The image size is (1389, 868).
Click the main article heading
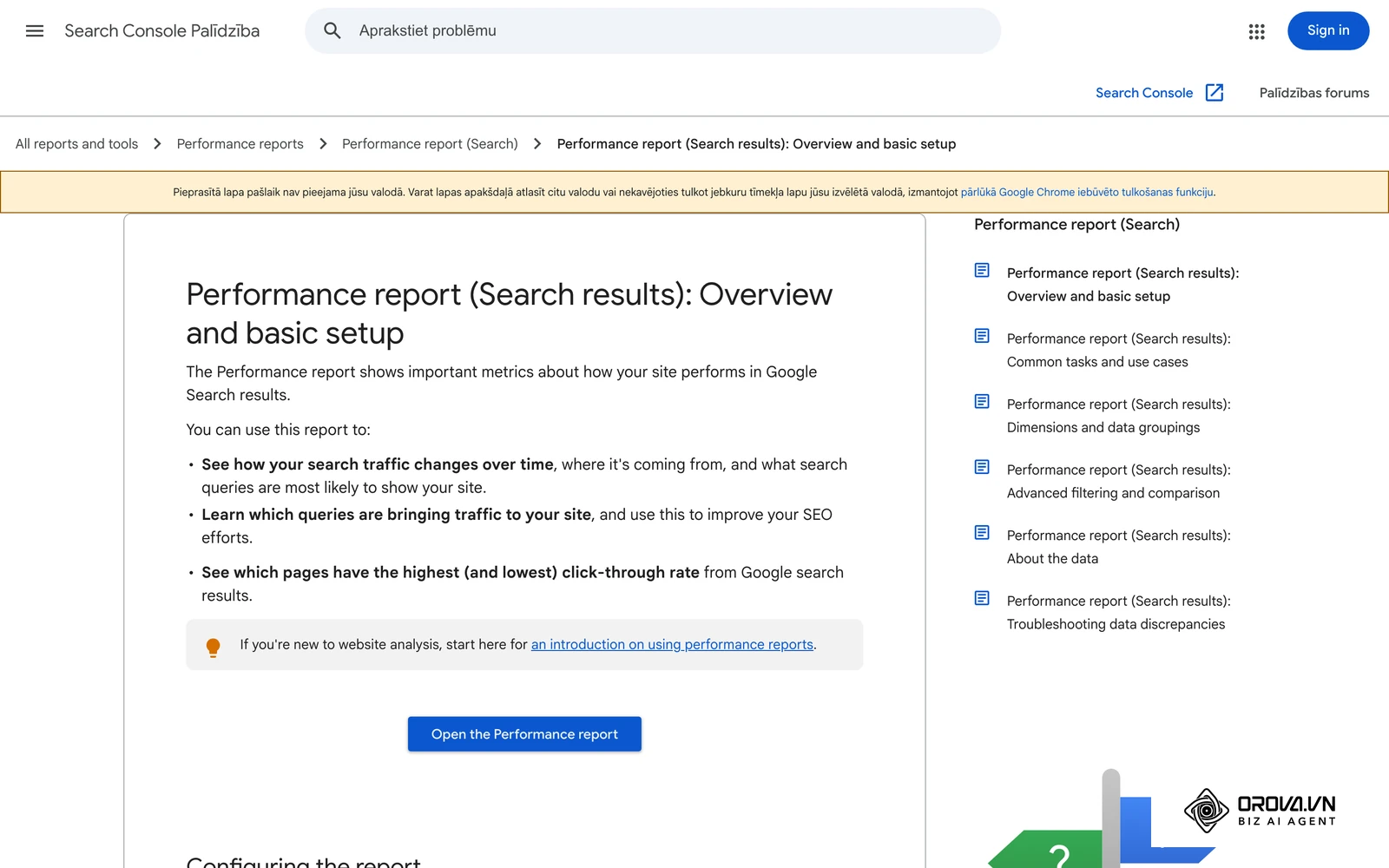point(510,313)
